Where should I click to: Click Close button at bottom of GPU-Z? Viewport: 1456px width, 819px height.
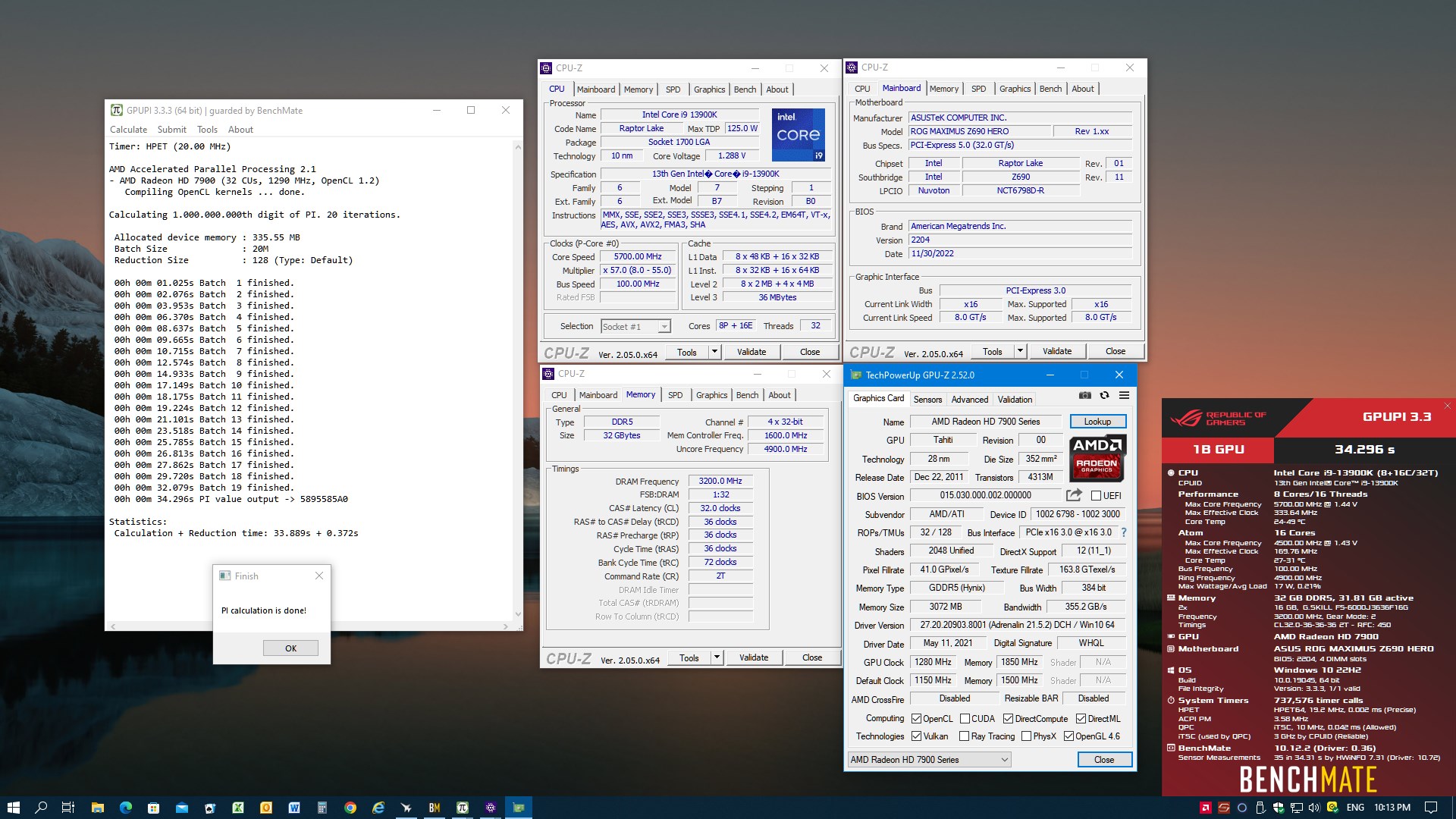(1104, 760)
